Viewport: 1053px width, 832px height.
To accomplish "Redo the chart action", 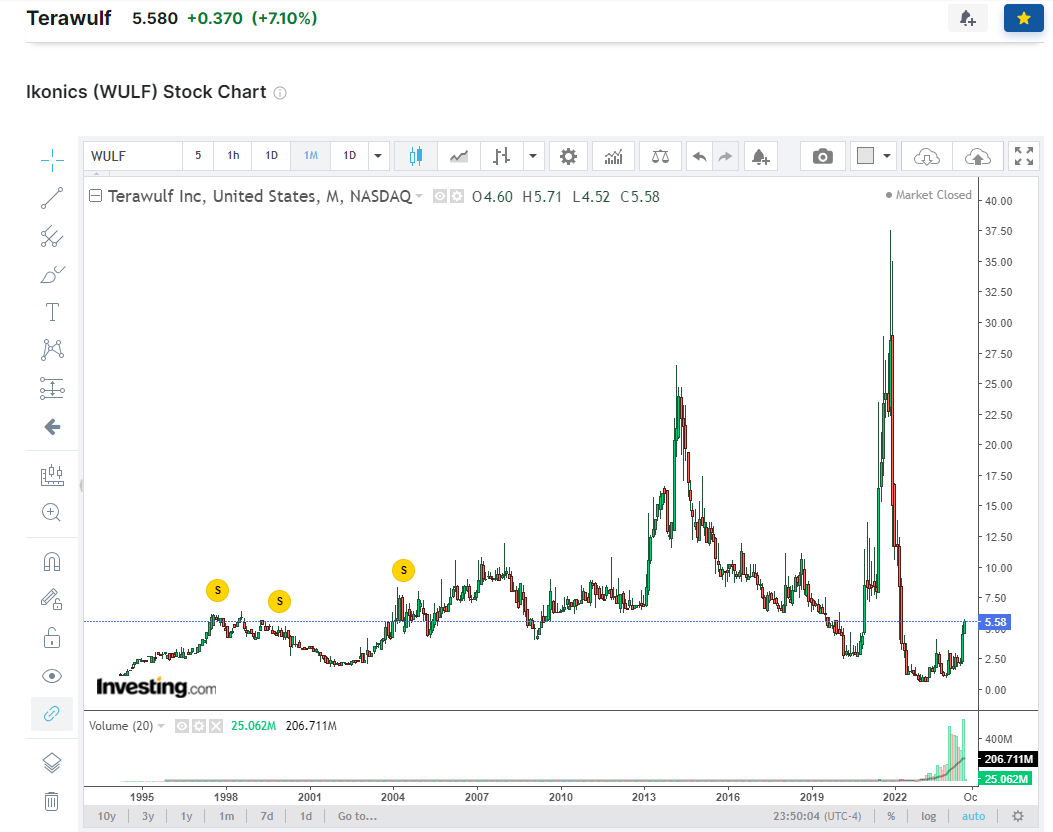I will click(725, 156).
